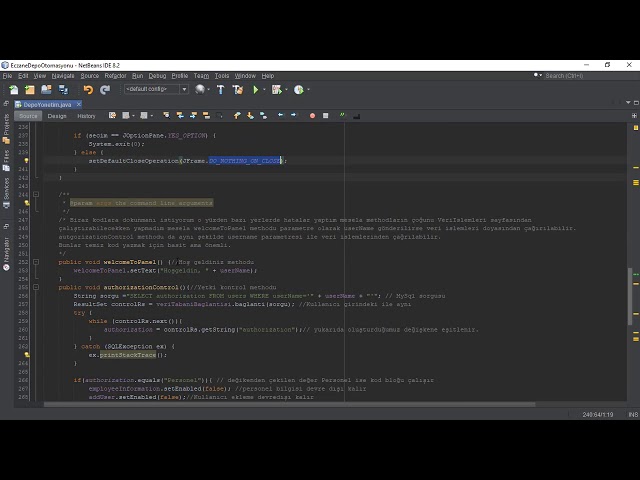Click the New File icon
Viewport: 640px width, 480px height.
pos(13,89)
